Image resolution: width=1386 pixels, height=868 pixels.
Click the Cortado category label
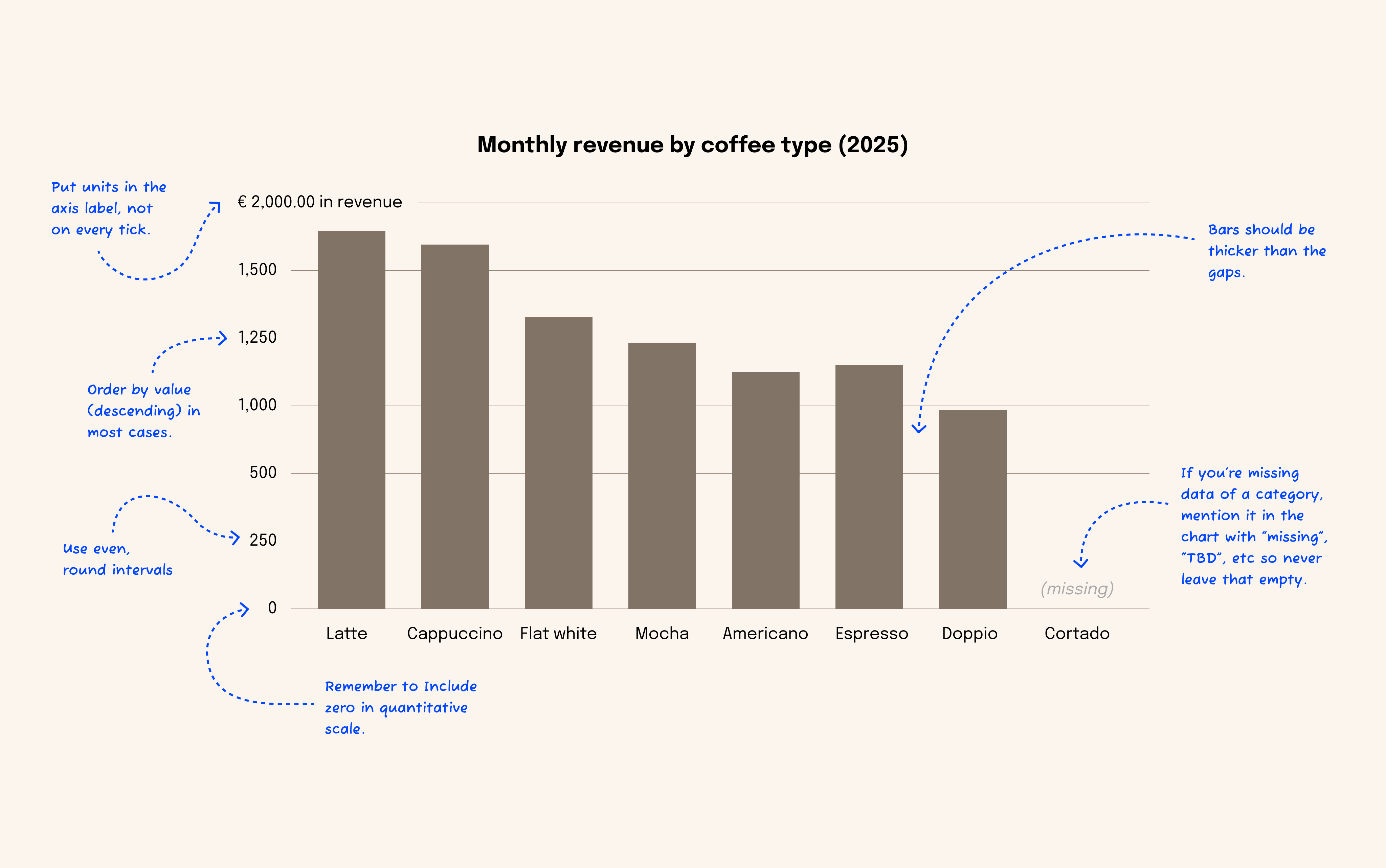1076,633
